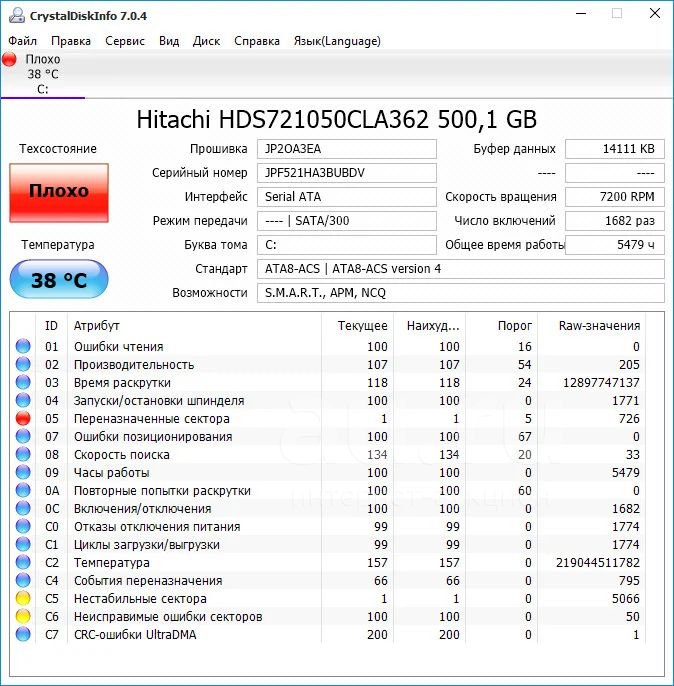This screenshot has width=674, height=686.
Task: Select raw value 5066 for Нестабильные сектора
Action: (x=625, y=598)
